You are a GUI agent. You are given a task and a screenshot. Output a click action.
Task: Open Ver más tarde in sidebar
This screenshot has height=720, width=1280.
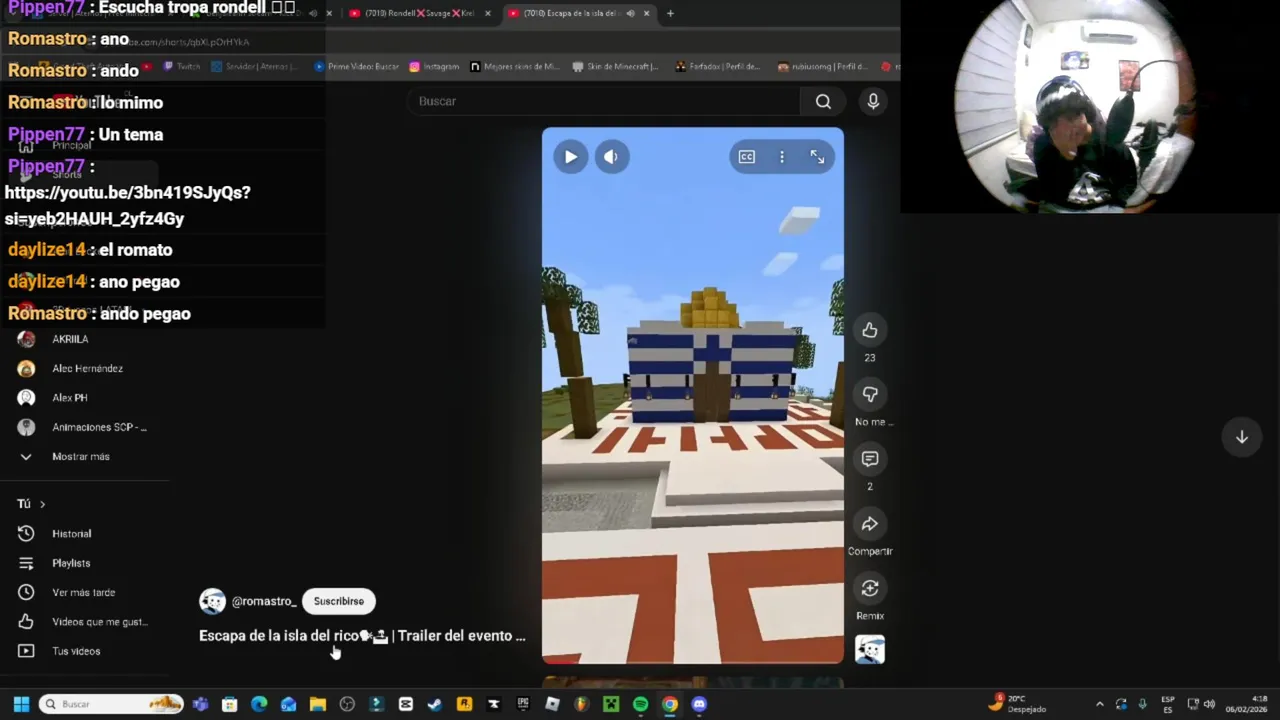click(x=83, y=592)
